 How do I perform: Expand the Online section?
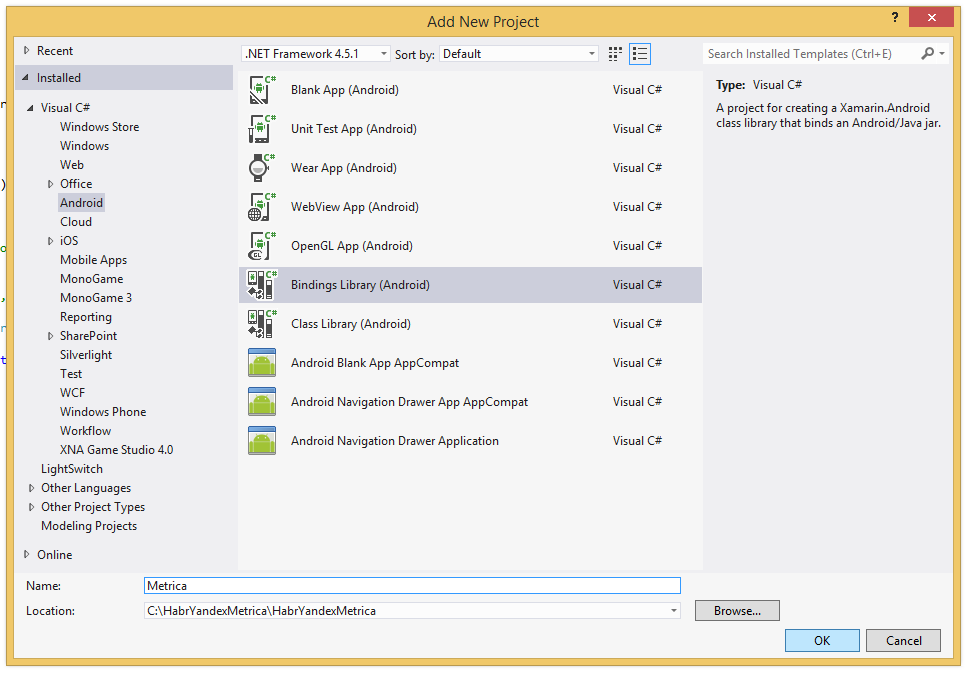coord(26,554)
